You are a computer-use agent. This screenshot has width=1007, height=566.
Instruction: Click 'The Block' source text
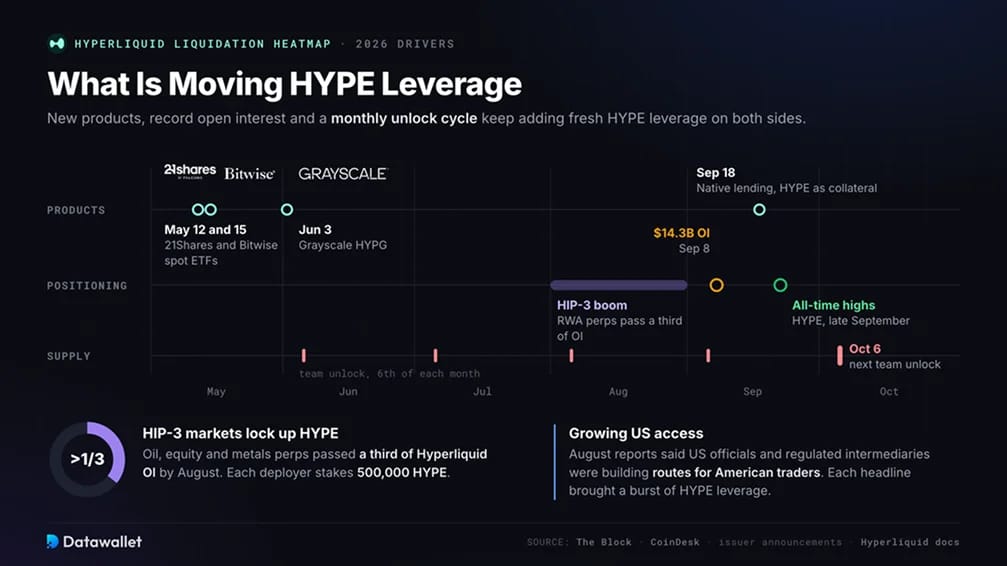coord(604,542)
